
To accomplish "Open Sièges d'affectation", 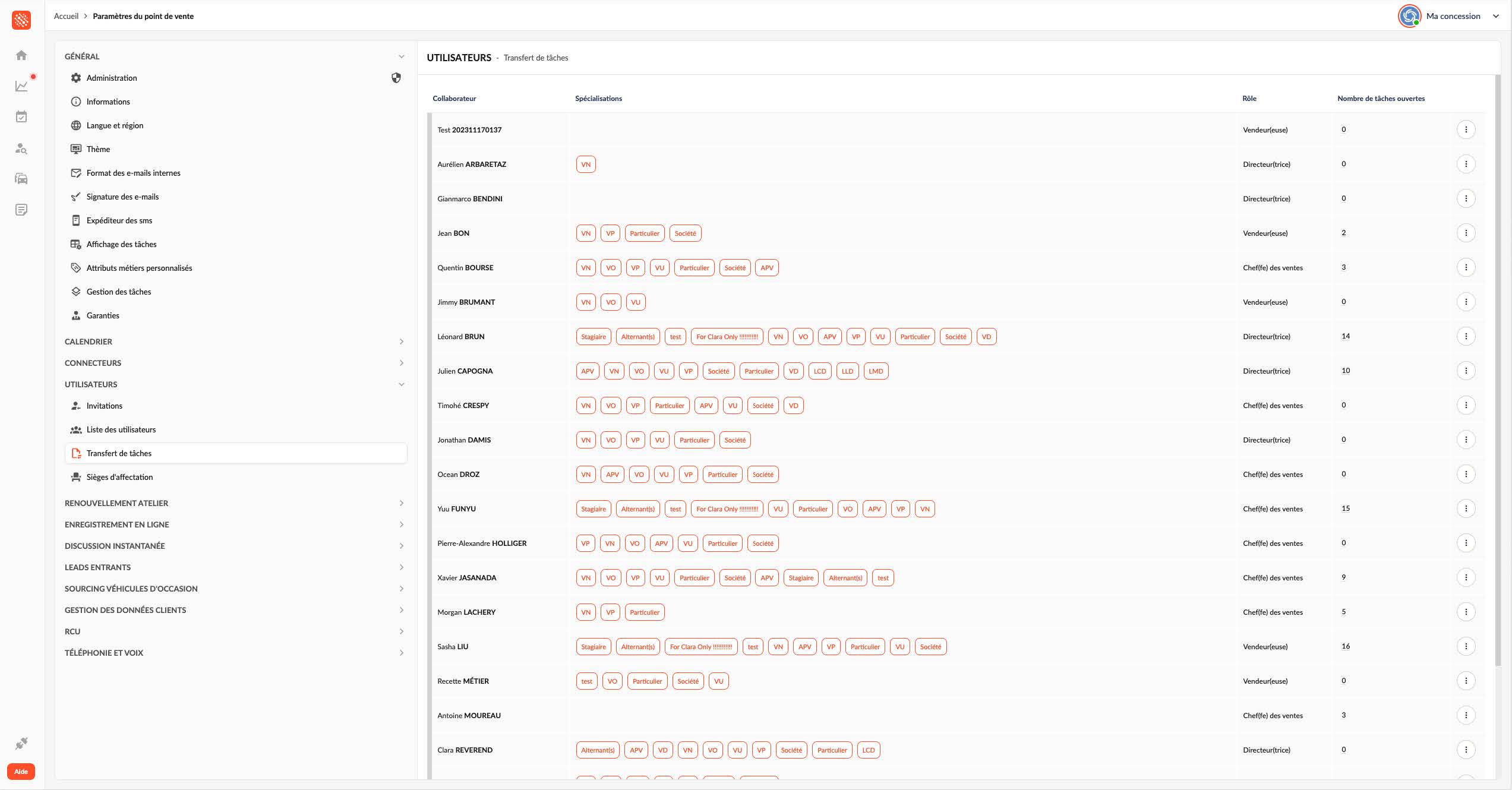I will 235,477.
